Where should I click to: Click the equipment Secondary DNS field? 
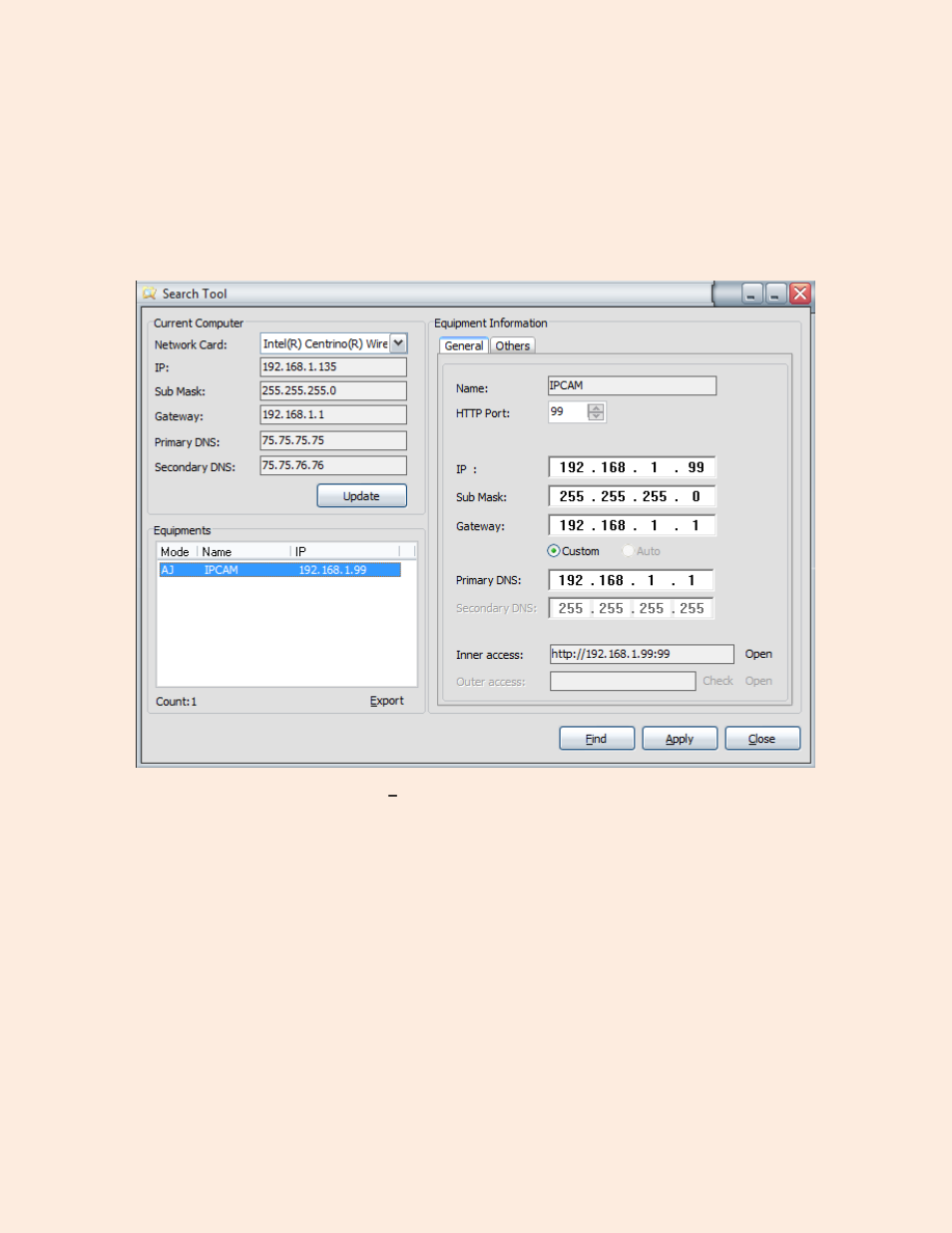tap(632, 608)
